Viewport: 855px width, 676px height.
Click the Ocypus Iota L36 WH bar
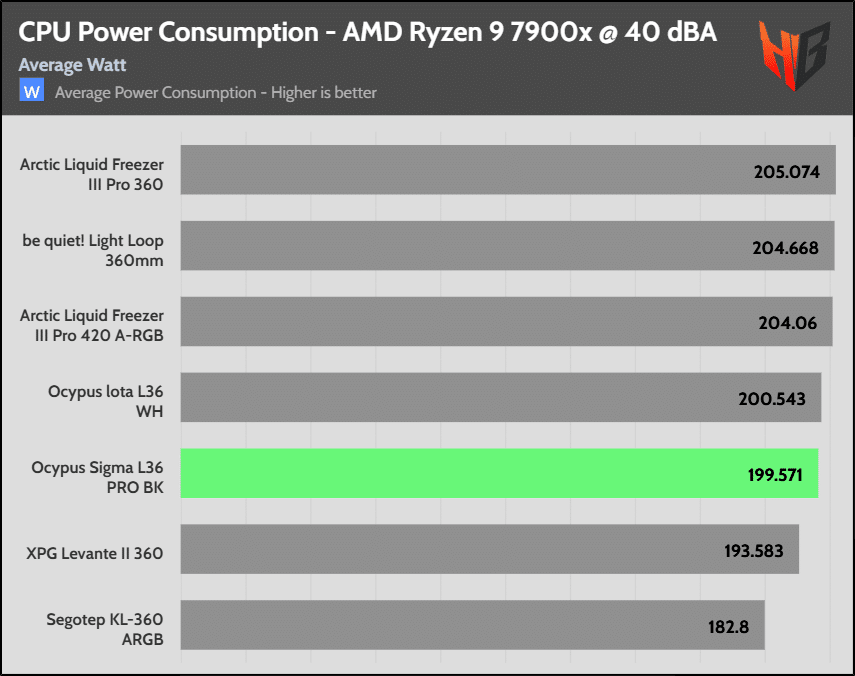pyautogui.click(x=460, y=398)
